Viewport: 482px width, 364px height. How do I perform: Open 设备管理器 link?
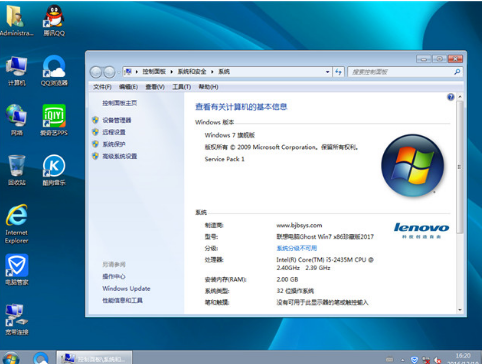[x=117, y=120]
